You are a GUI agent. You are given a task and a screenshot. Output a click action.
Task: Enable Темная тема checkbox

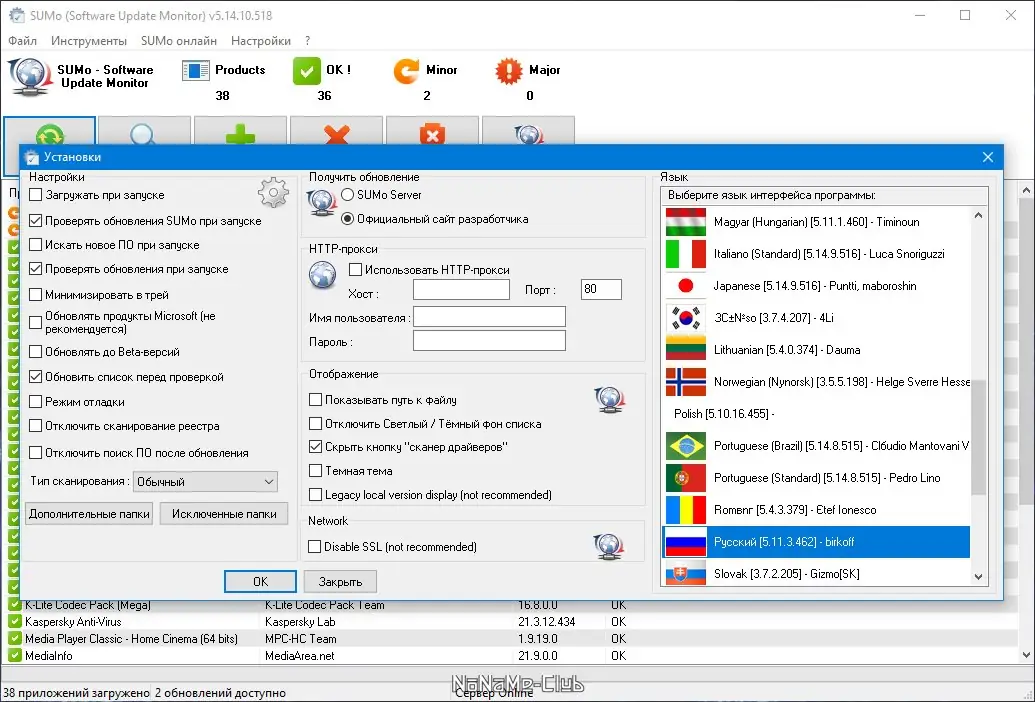(316, 470)
